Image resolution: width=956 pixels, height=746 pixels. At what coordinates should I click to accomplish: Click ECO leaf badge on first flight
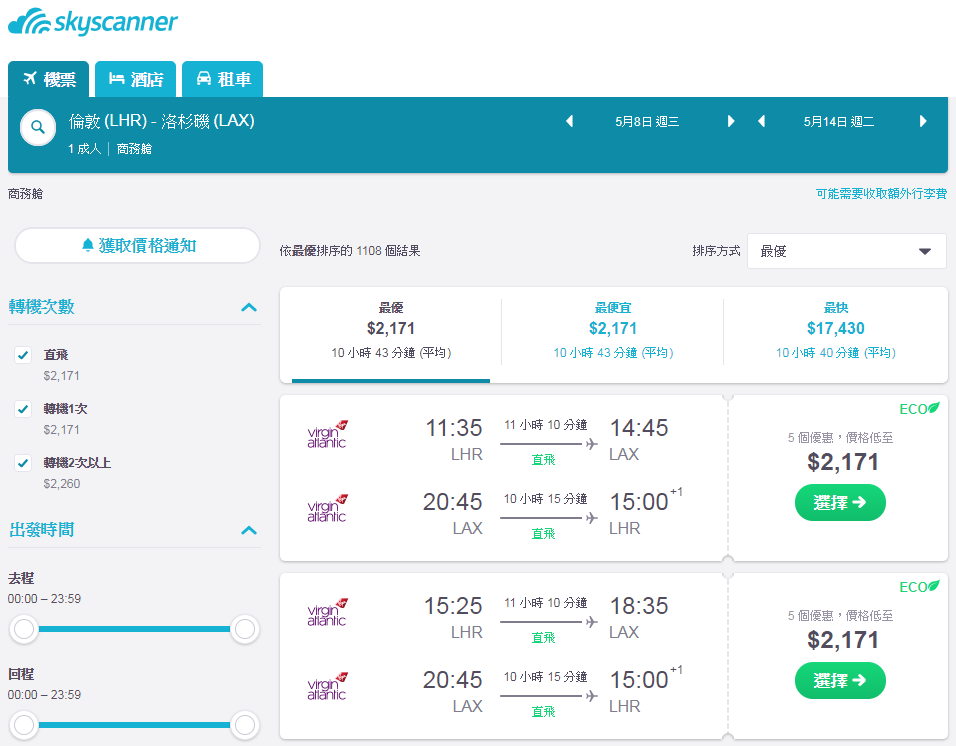point(919,408)
